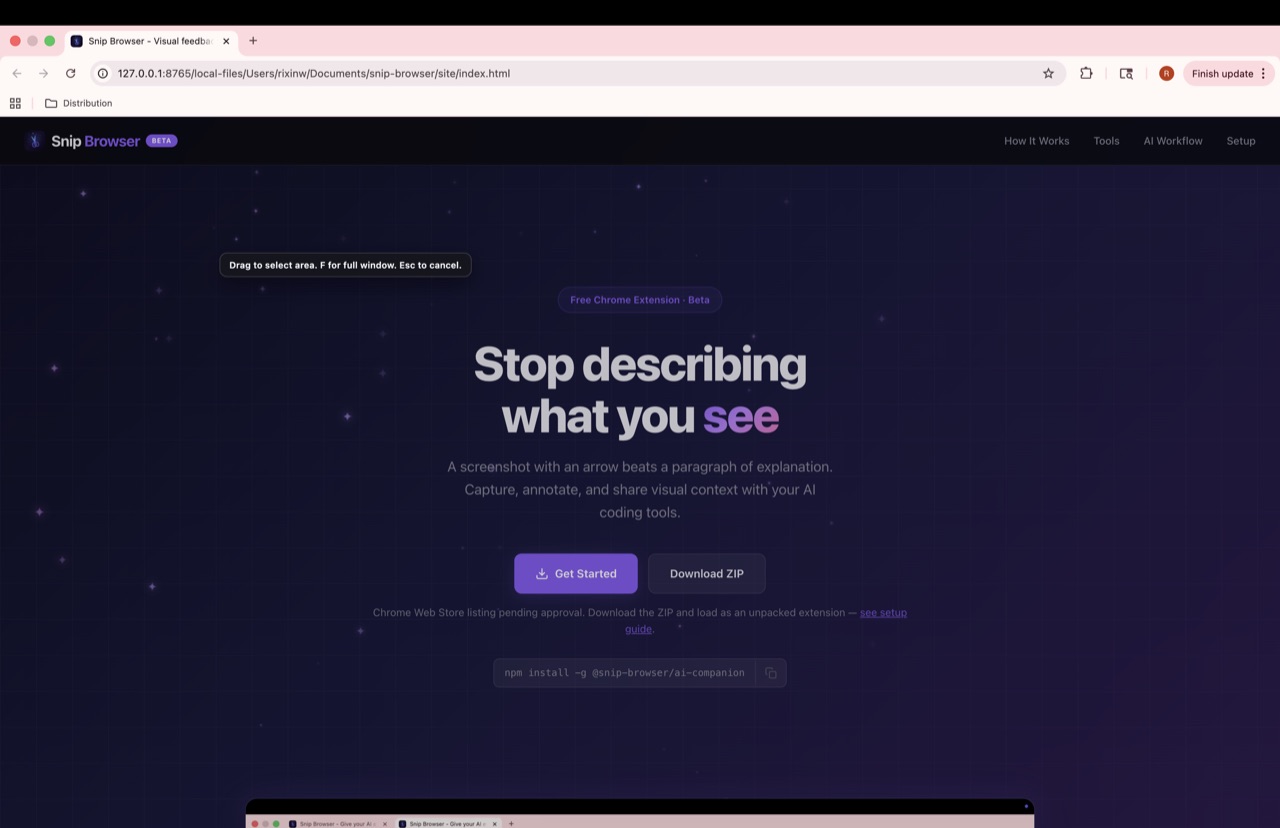Click the Download ZIP button
Screen dimensions: 1280x828
tap(707, 573)
